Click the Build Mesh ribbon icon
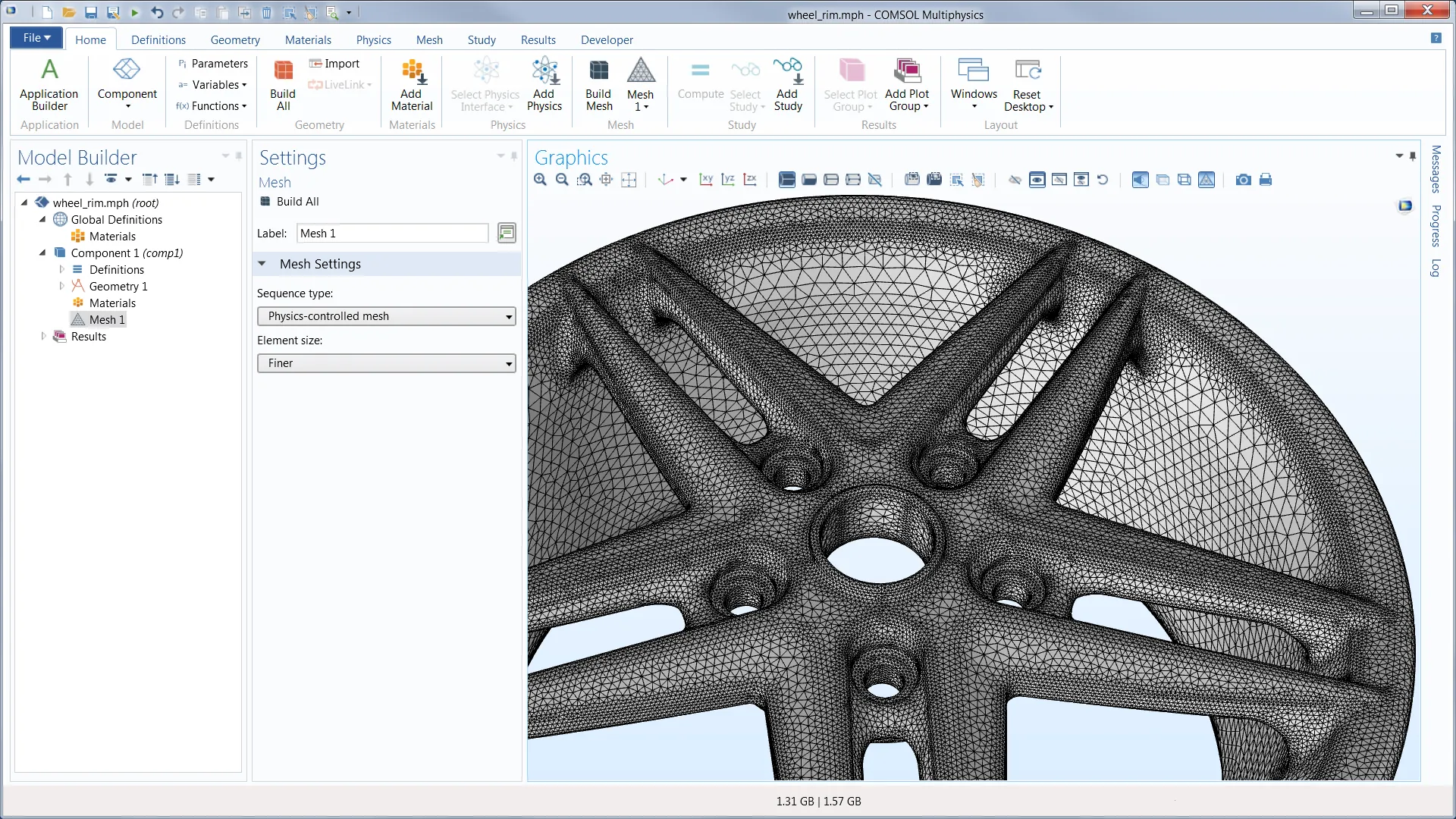 pyautogui.click(x=598, y=85)
